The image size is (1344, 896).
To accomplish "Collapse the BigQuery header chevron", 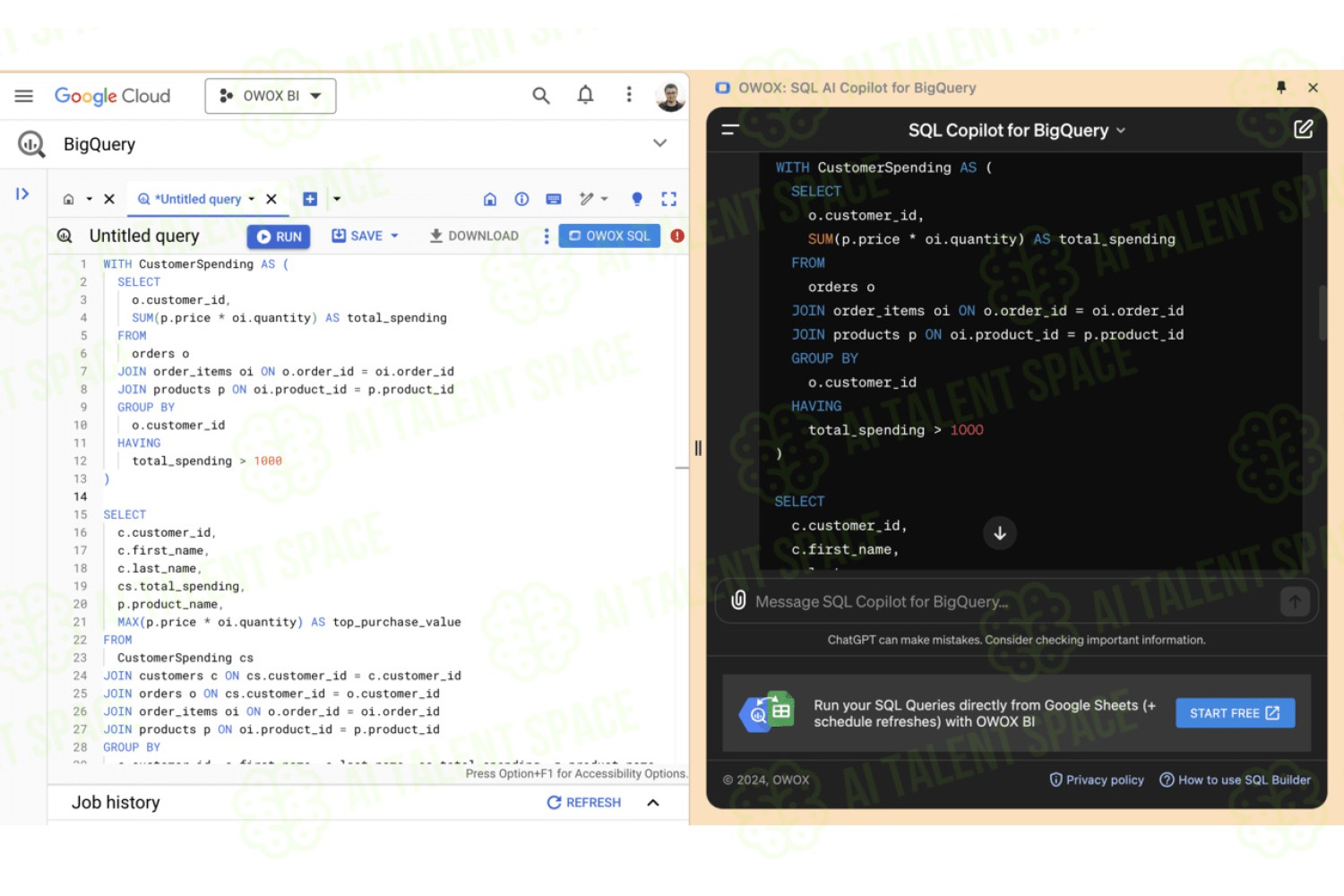I will (x=660, y=143).
